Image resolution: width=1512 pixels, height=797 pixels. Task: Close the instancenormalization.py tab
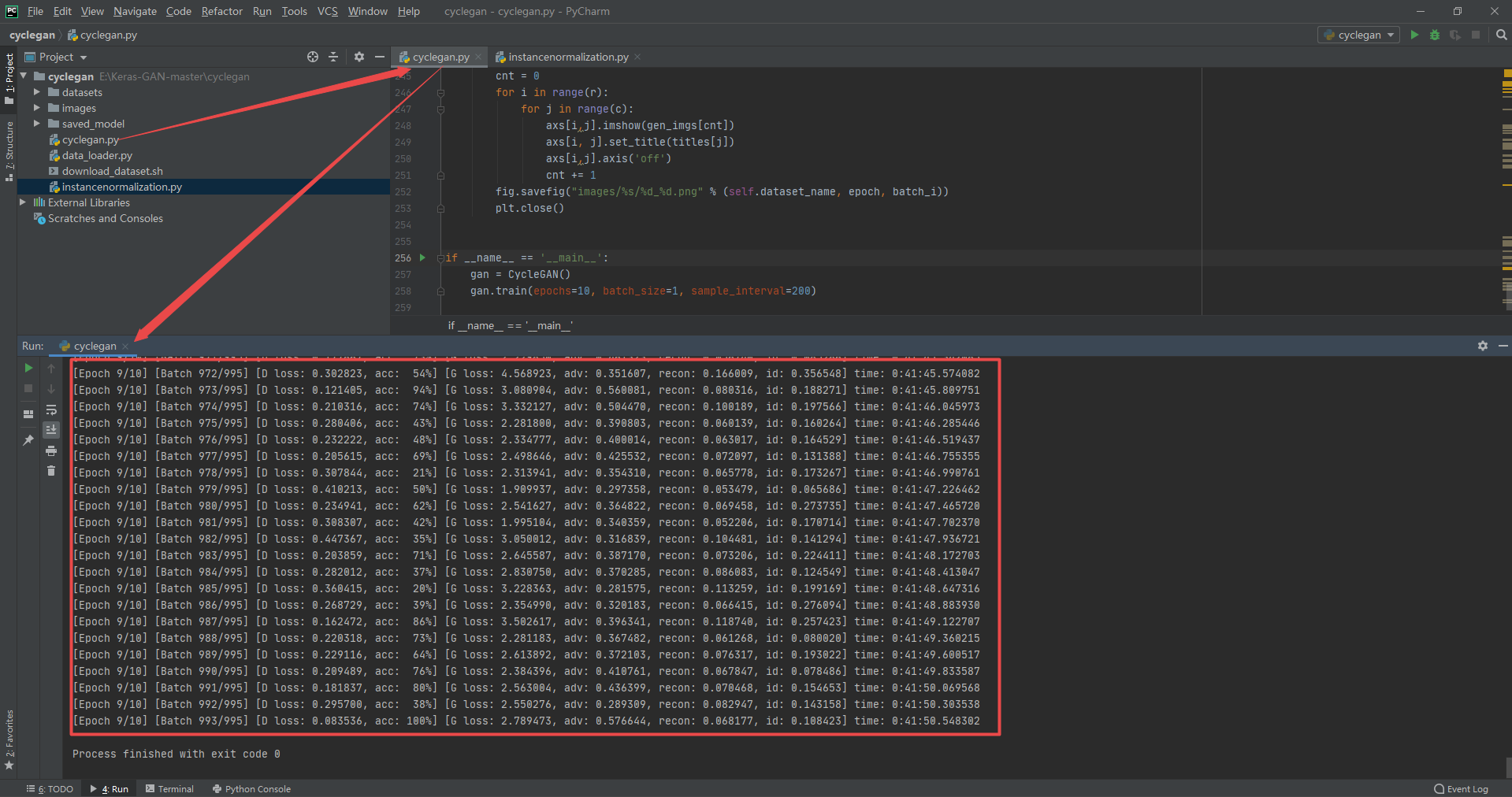pos(637,57)
